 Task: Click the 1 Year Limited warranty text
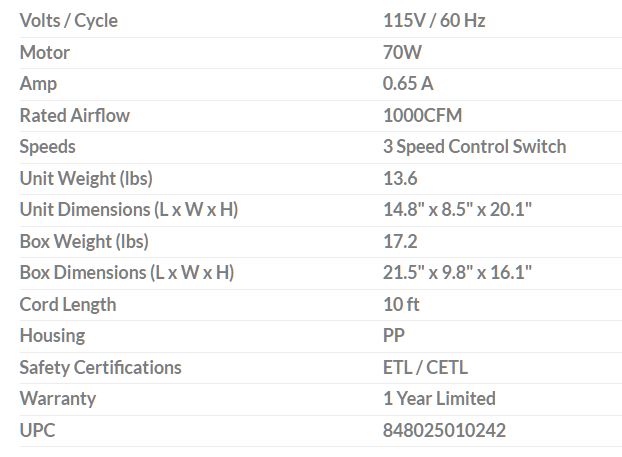(x=439, y=398)
